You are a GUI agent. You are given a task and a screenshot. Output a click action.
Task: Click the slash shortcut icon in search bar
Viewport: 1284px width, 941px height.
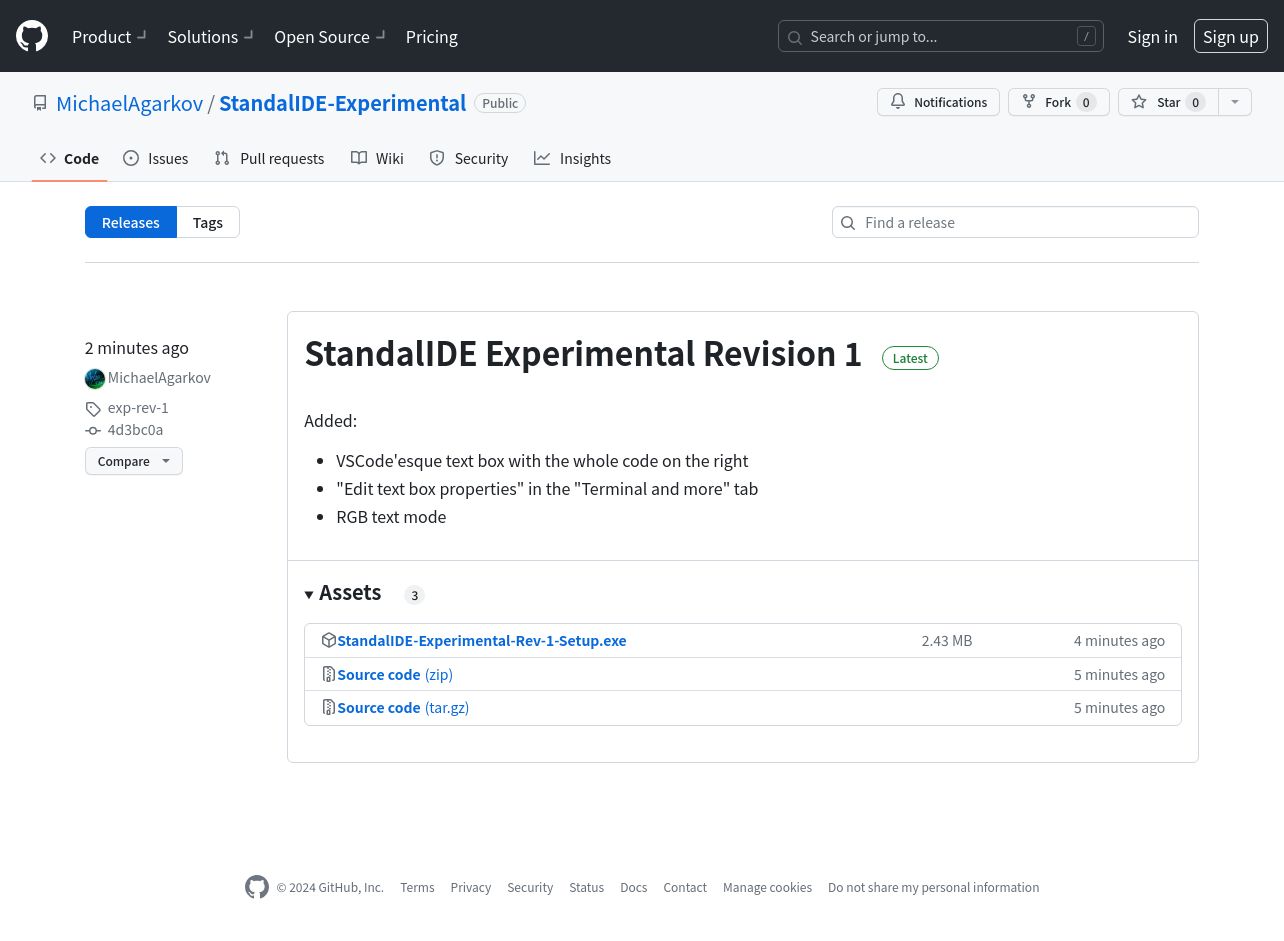[1086, 36]
